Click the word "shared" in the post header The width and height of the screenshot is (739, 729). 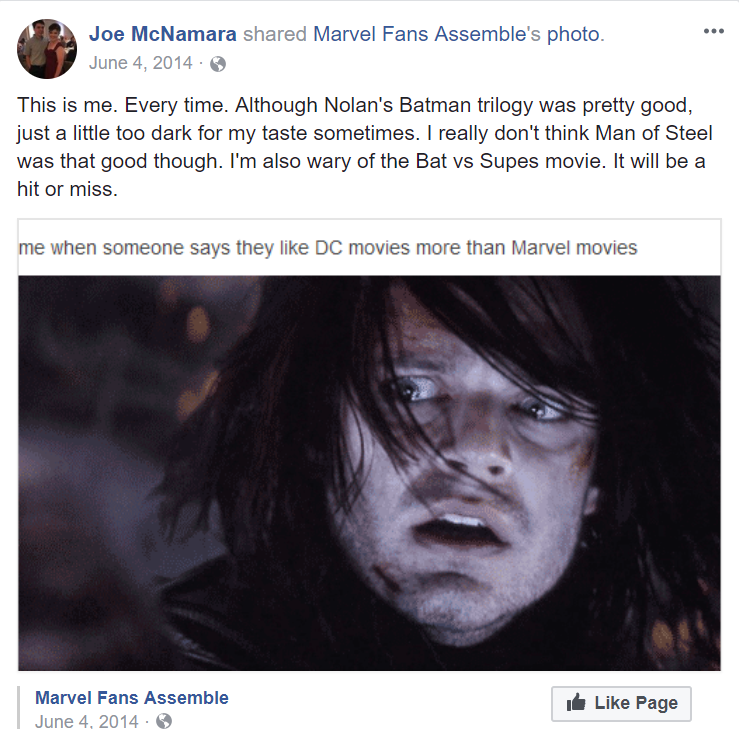tap(275, 34)
